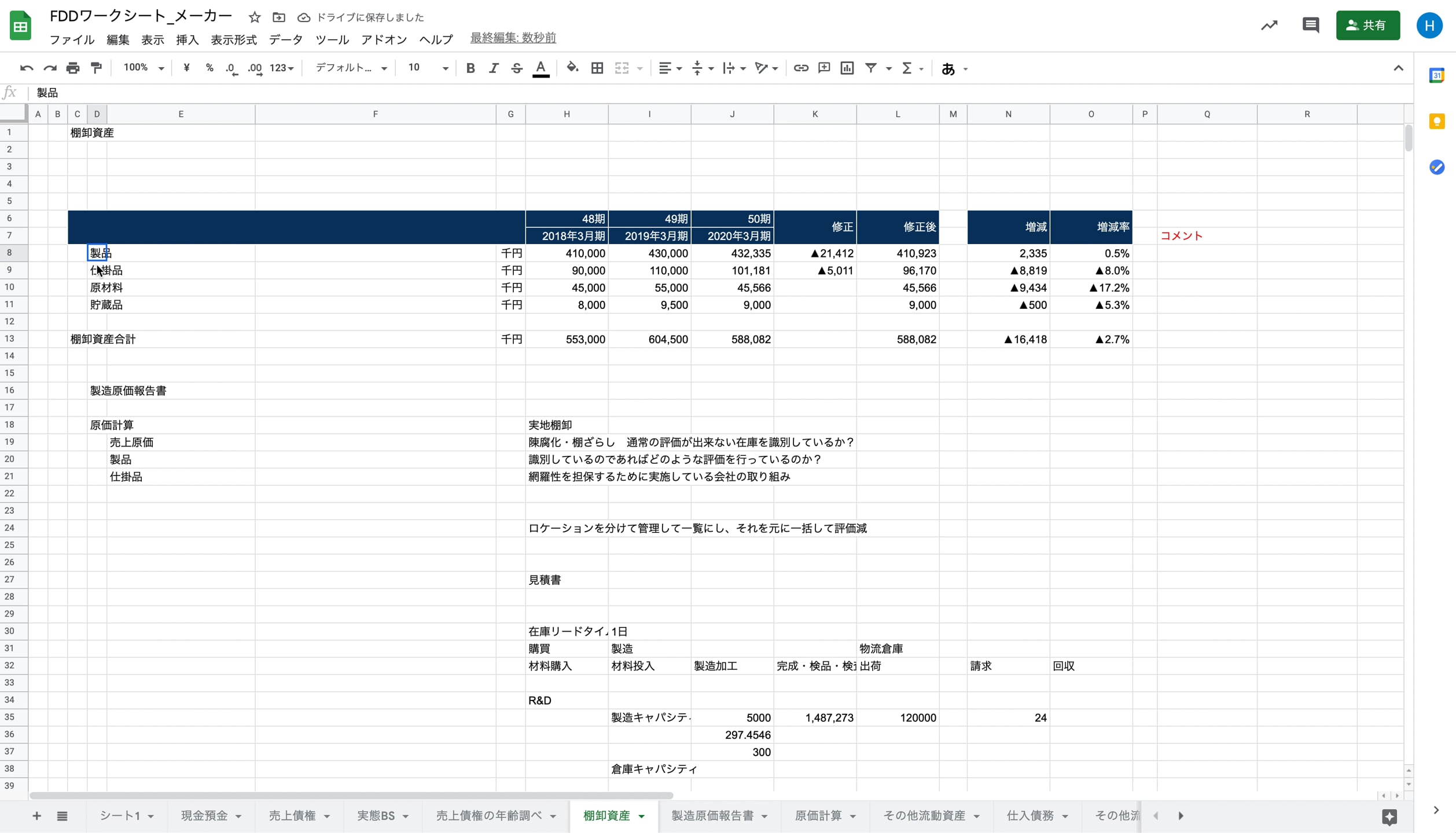Toggle bold formatting
The height and width of the screenshot is (833, 1456).
(x=470, y=68)
